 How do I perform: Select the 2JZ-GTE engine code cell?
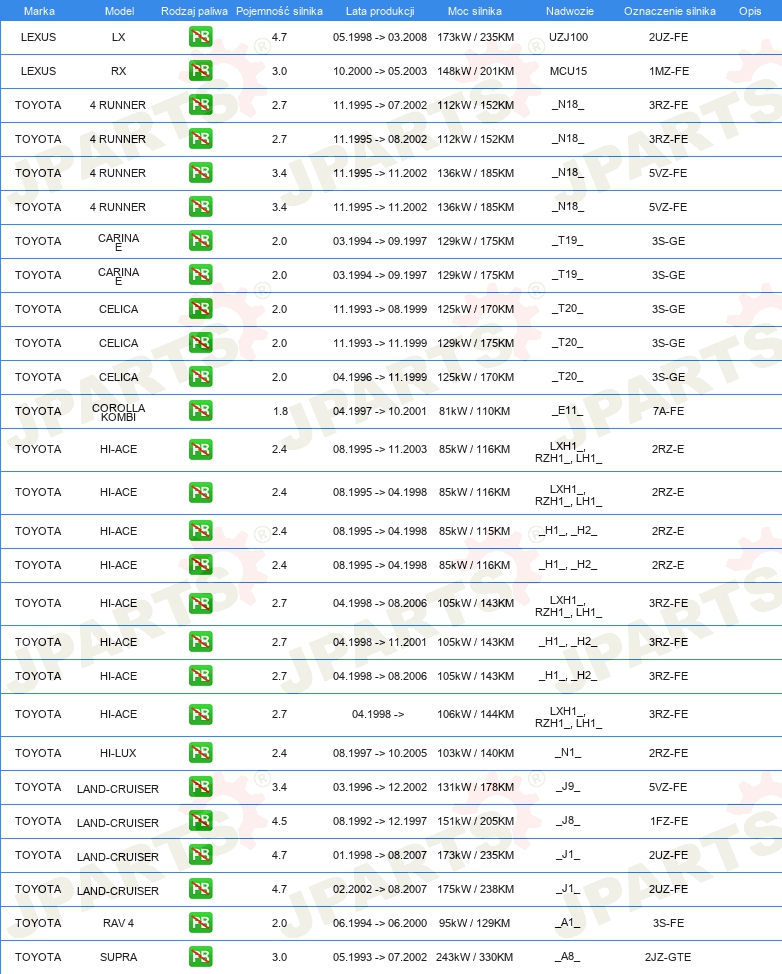click(x=668, y=957)
